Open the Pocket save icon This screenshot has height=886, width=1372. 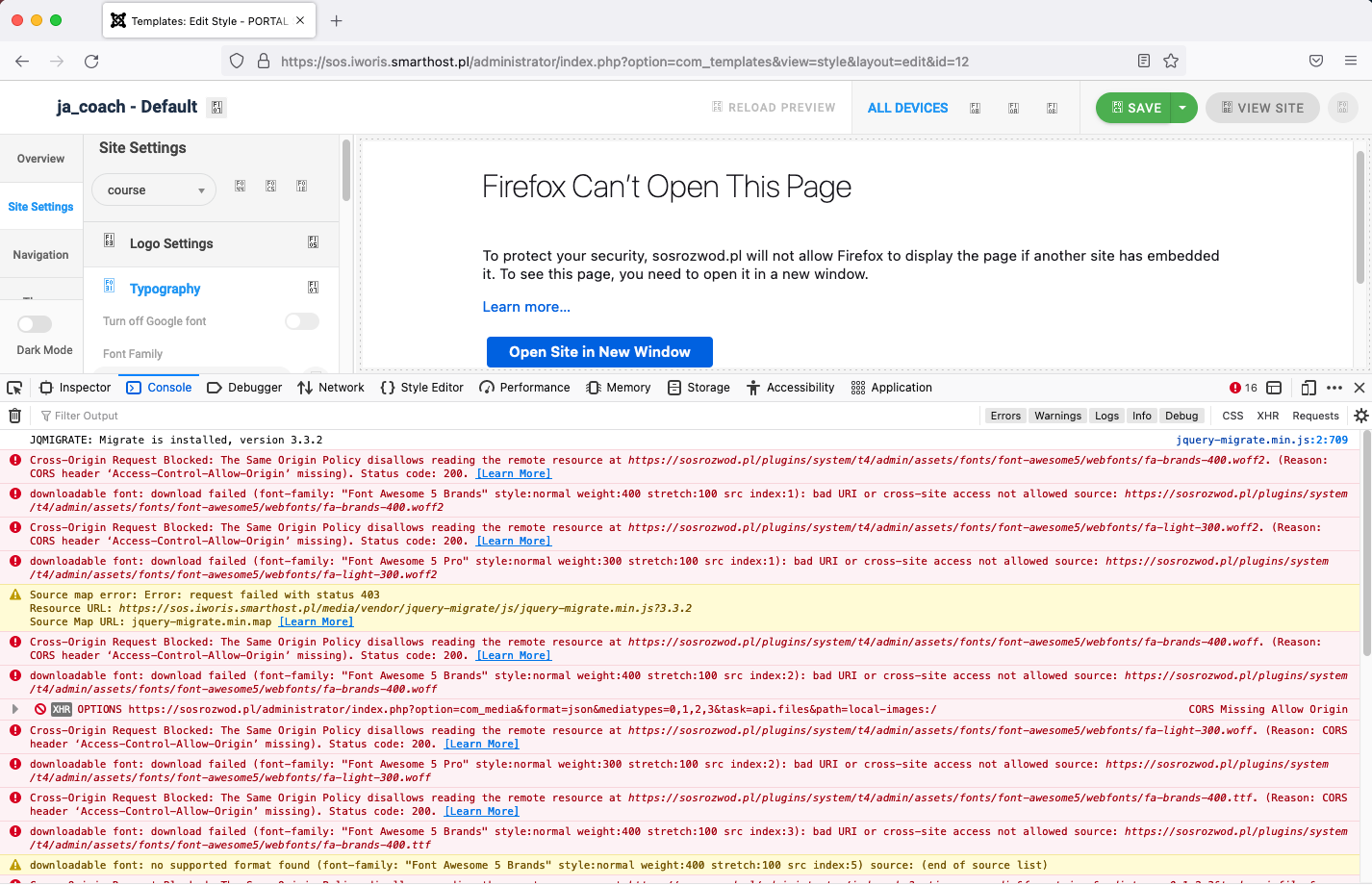(1316, 61)
